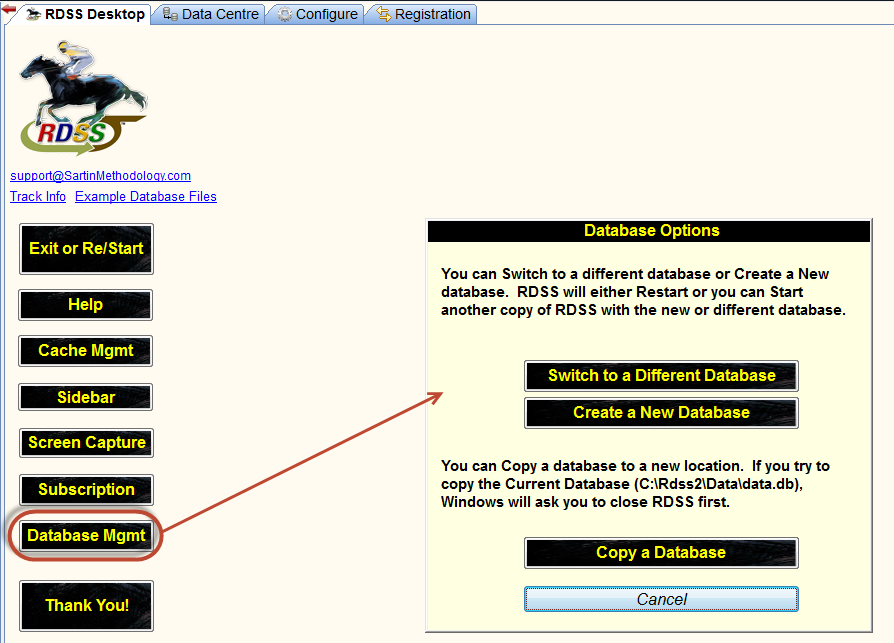The width and height of the screenshot is (894, 643).
Task: Open Example Database Files link
Action: (x=146, y=197)
